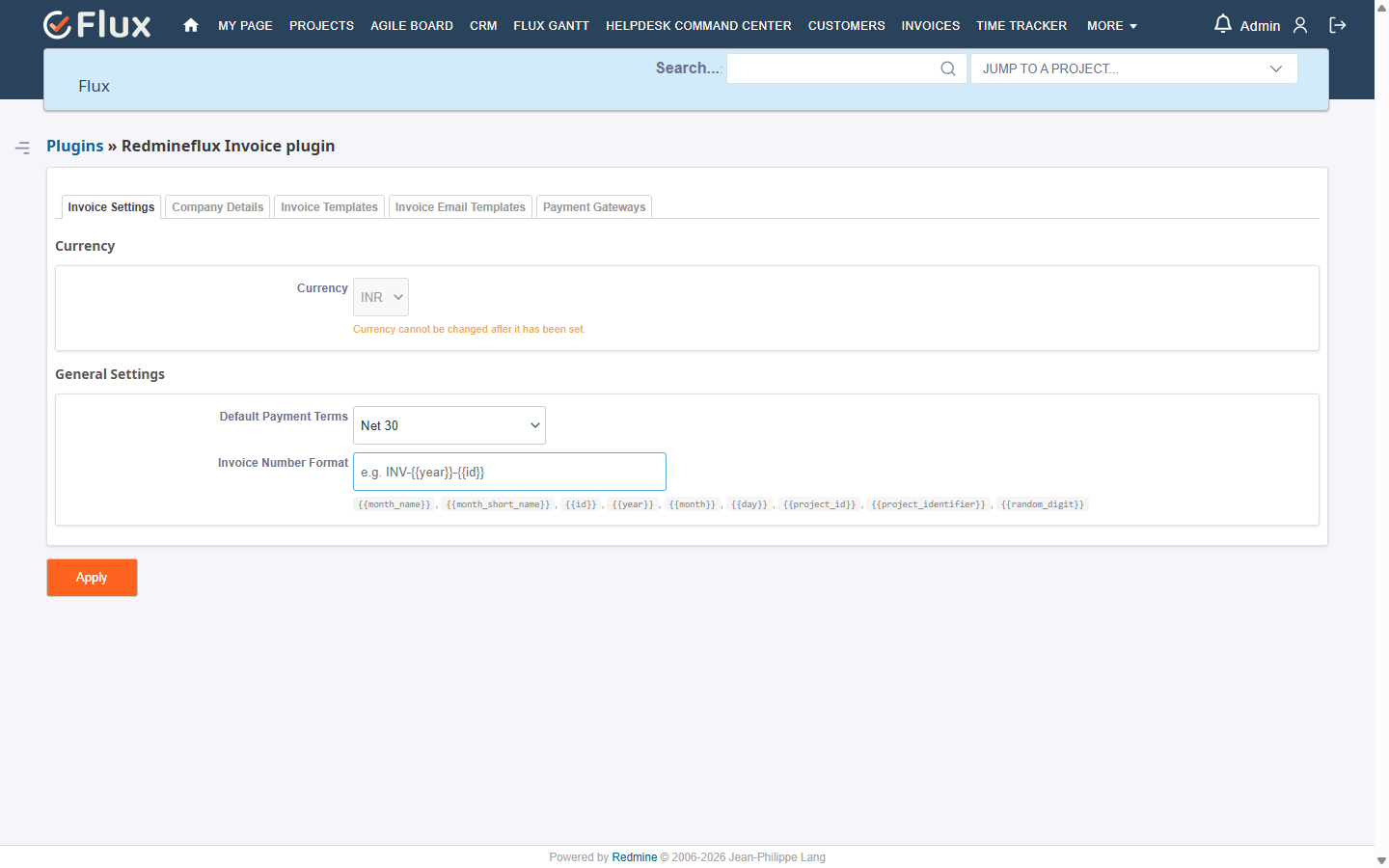This screenshot has width=1389, height=868.
Task: Click the {{day}} placeholder tag
Action: pos(749,504)
